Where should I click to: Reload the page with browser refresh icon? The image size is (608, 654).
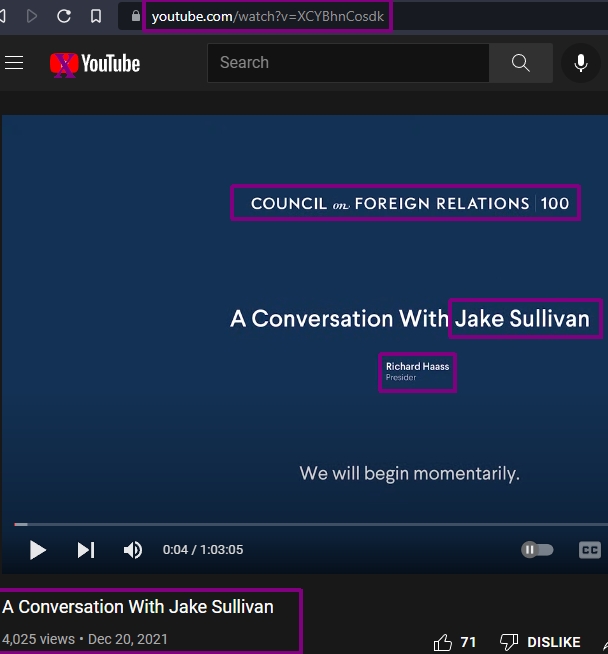[64, 16]
